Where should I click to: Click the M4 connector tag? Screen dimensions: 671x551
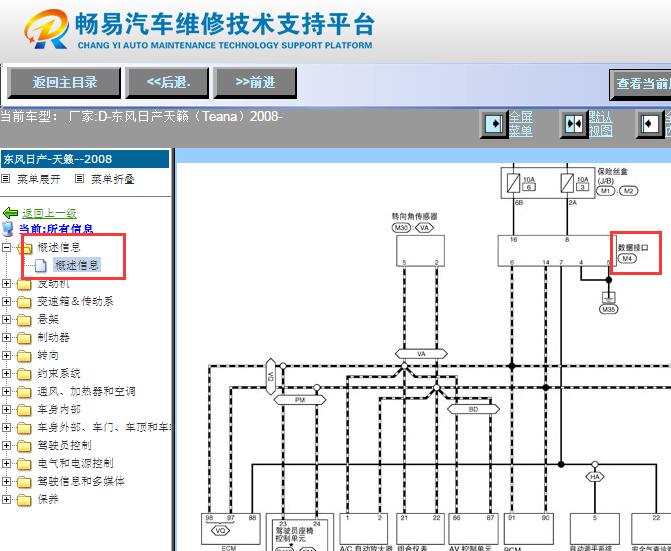tap(627, 258)
